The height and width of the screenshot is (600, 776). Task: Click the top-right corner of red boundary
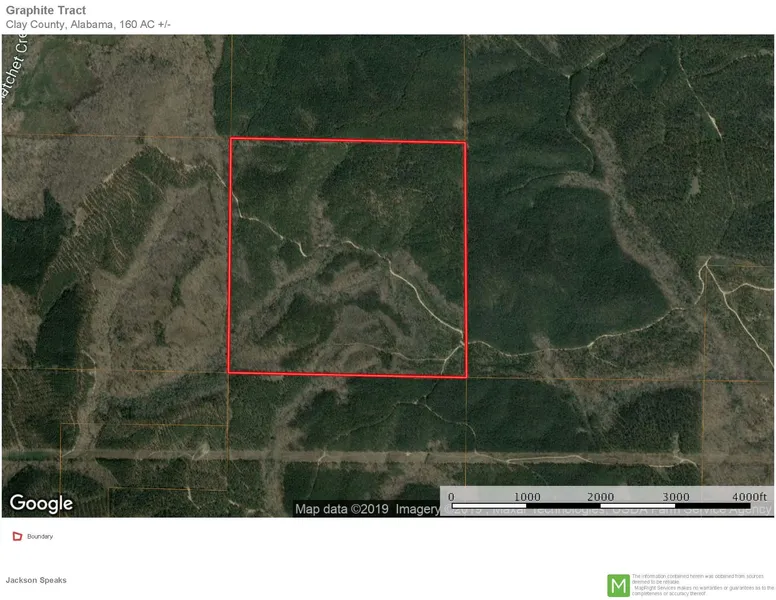tap(464, 143)
